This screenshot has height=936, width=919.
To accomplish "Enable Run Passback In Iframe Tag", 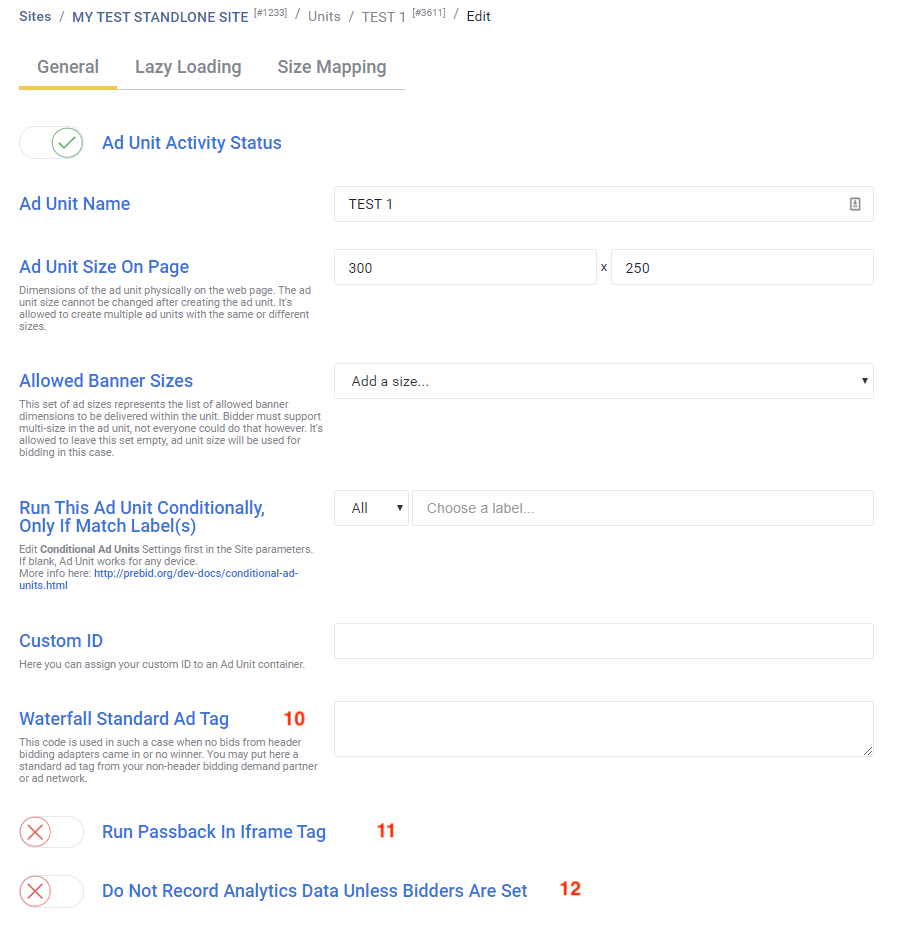I will click(51, 832).
